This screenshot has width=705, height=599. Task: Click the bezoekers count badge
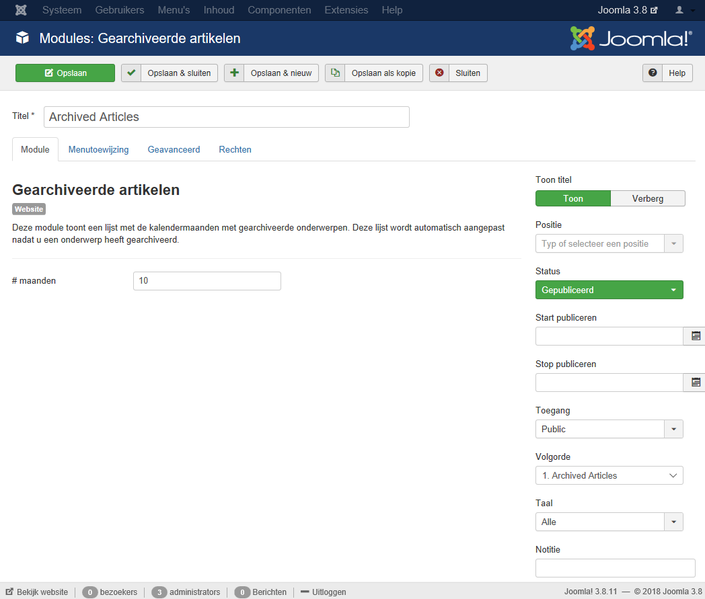click(90, 592)
